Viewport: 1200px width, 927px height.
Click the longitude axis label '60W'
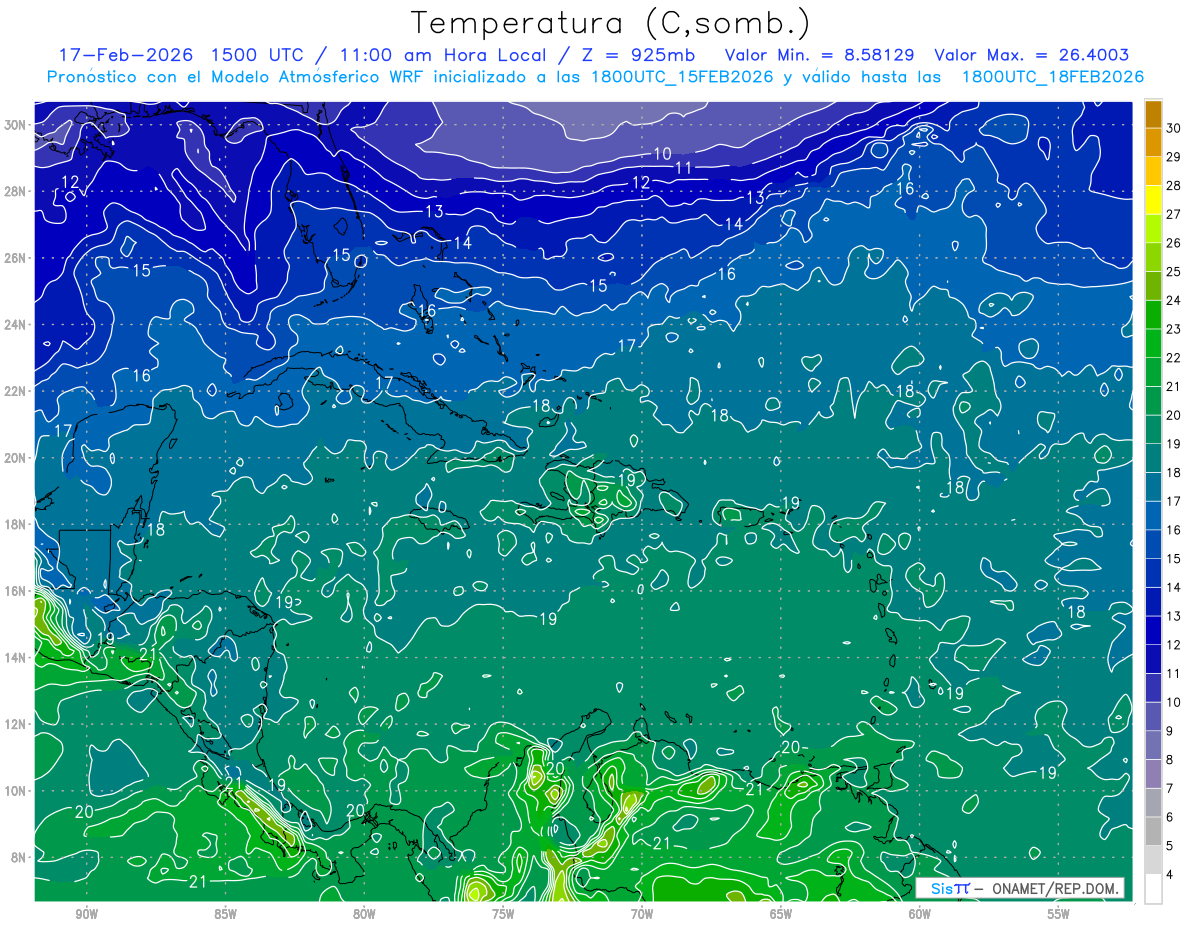point(920,914)
